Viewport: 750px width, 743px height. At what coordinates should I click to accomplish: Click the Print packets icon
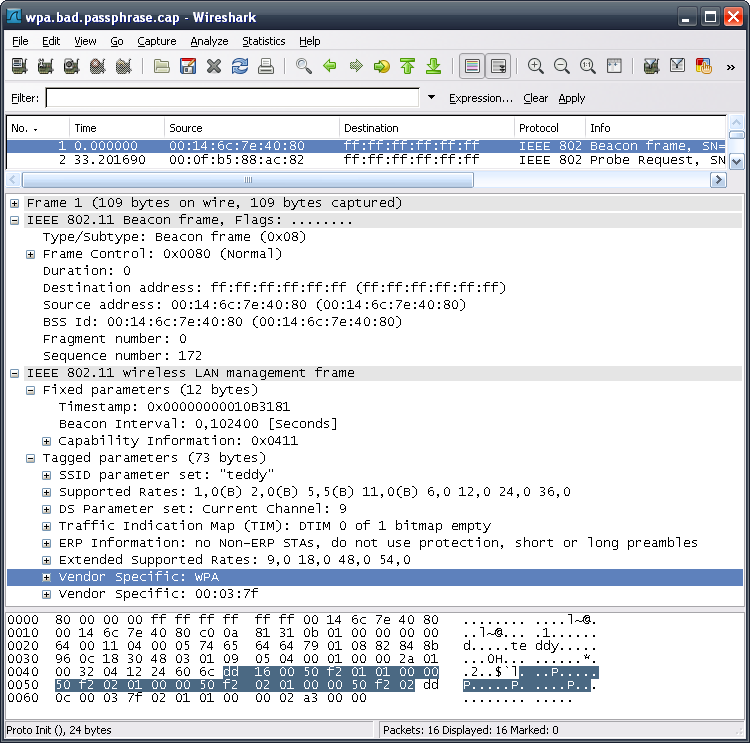click(x=266, y=66)
